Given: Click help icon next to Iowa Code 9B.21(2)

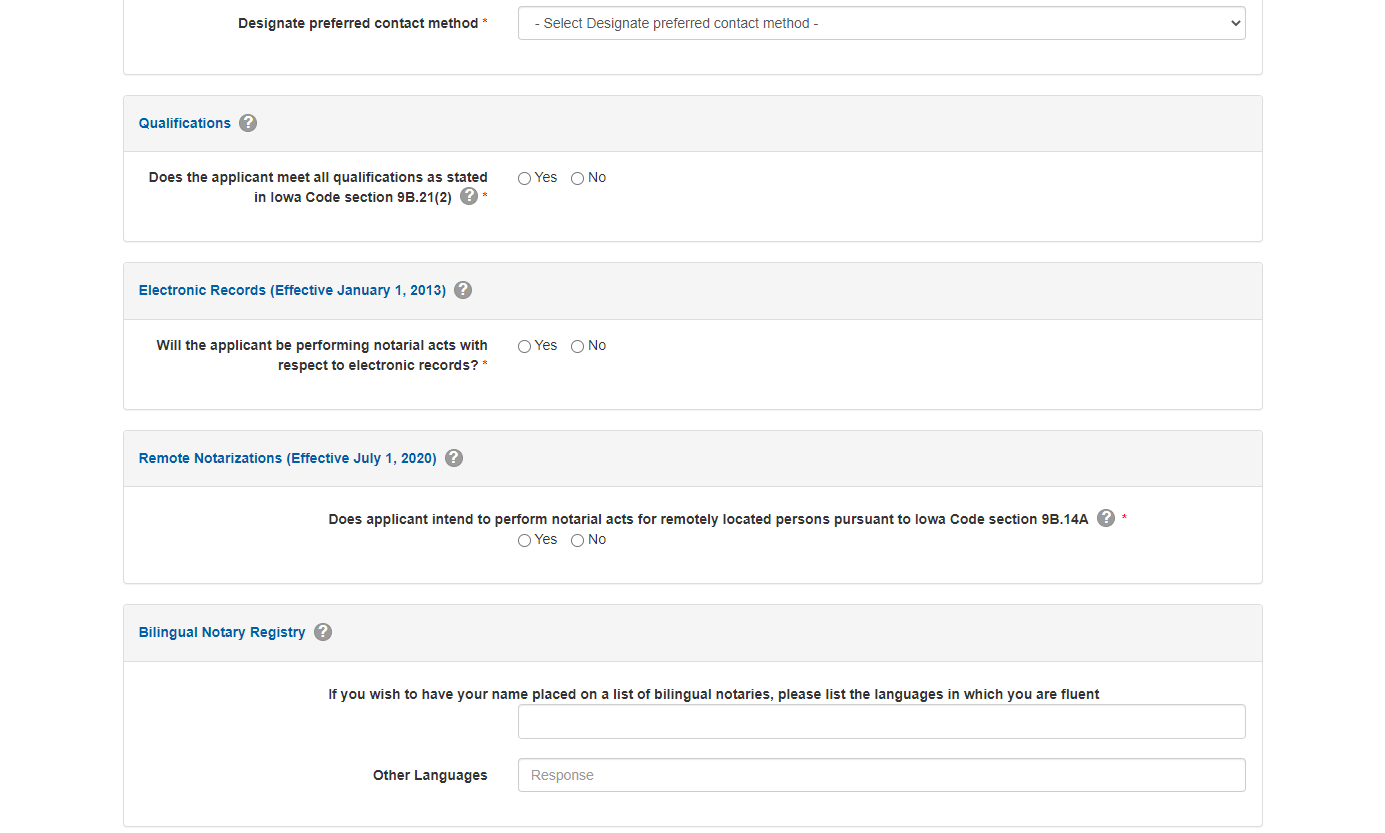Looking at the screenshot, I should click(x=469, y=196).
